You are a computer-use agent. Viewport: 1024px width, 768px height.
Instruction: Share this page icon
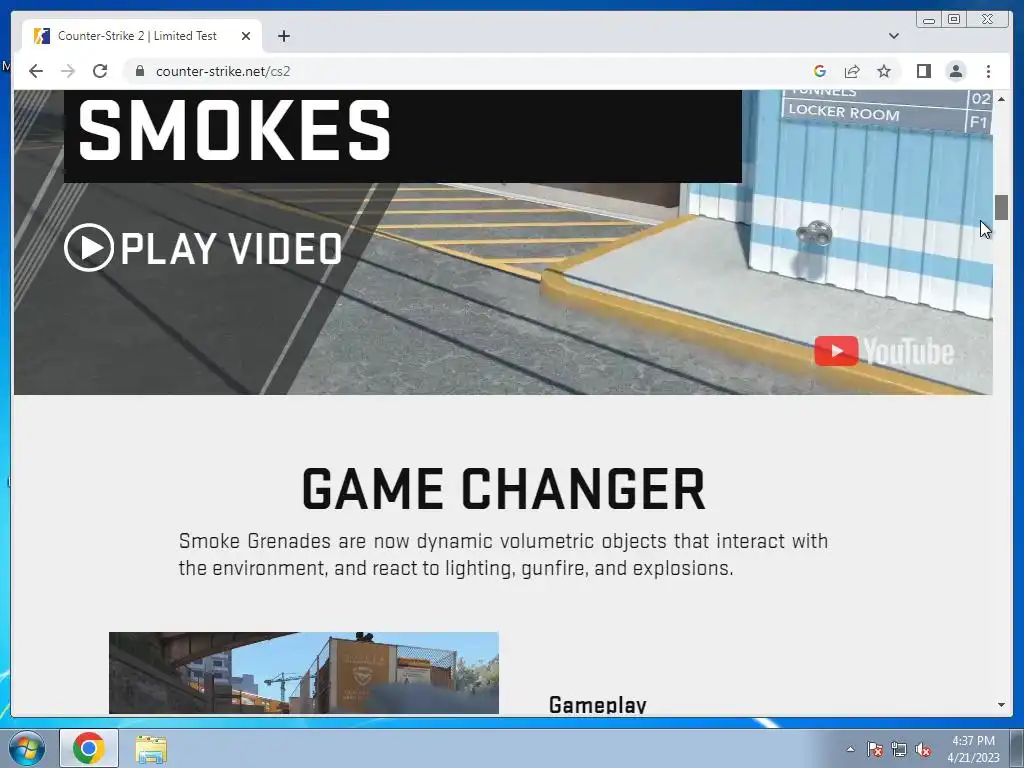click(852, 71)
